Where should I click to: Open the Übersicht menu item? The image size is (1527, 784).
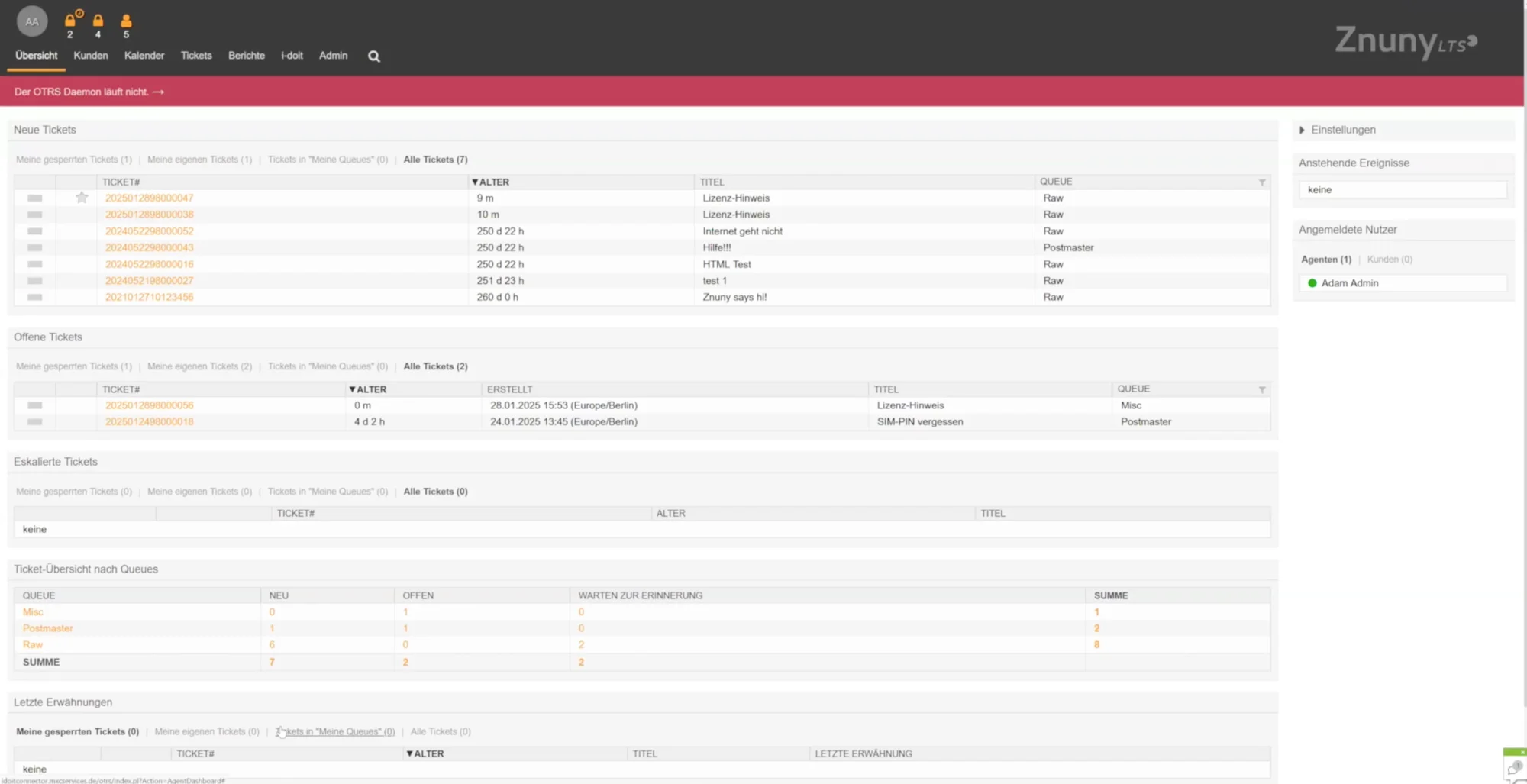click(36, 56)
